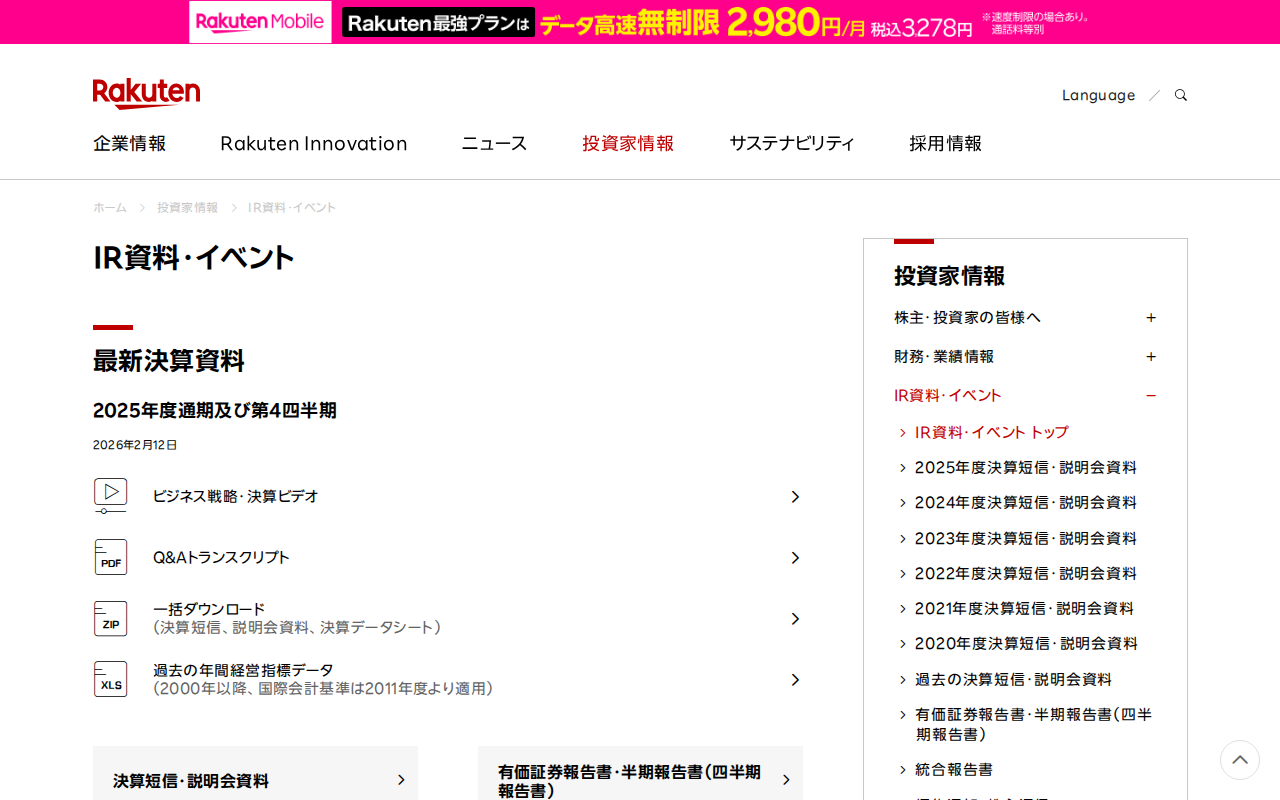Click the arrow on Q&Aトランスクリプト row
Image resolution: width=1280 pixels, height=800 pixels.
(x=795, y=558)
